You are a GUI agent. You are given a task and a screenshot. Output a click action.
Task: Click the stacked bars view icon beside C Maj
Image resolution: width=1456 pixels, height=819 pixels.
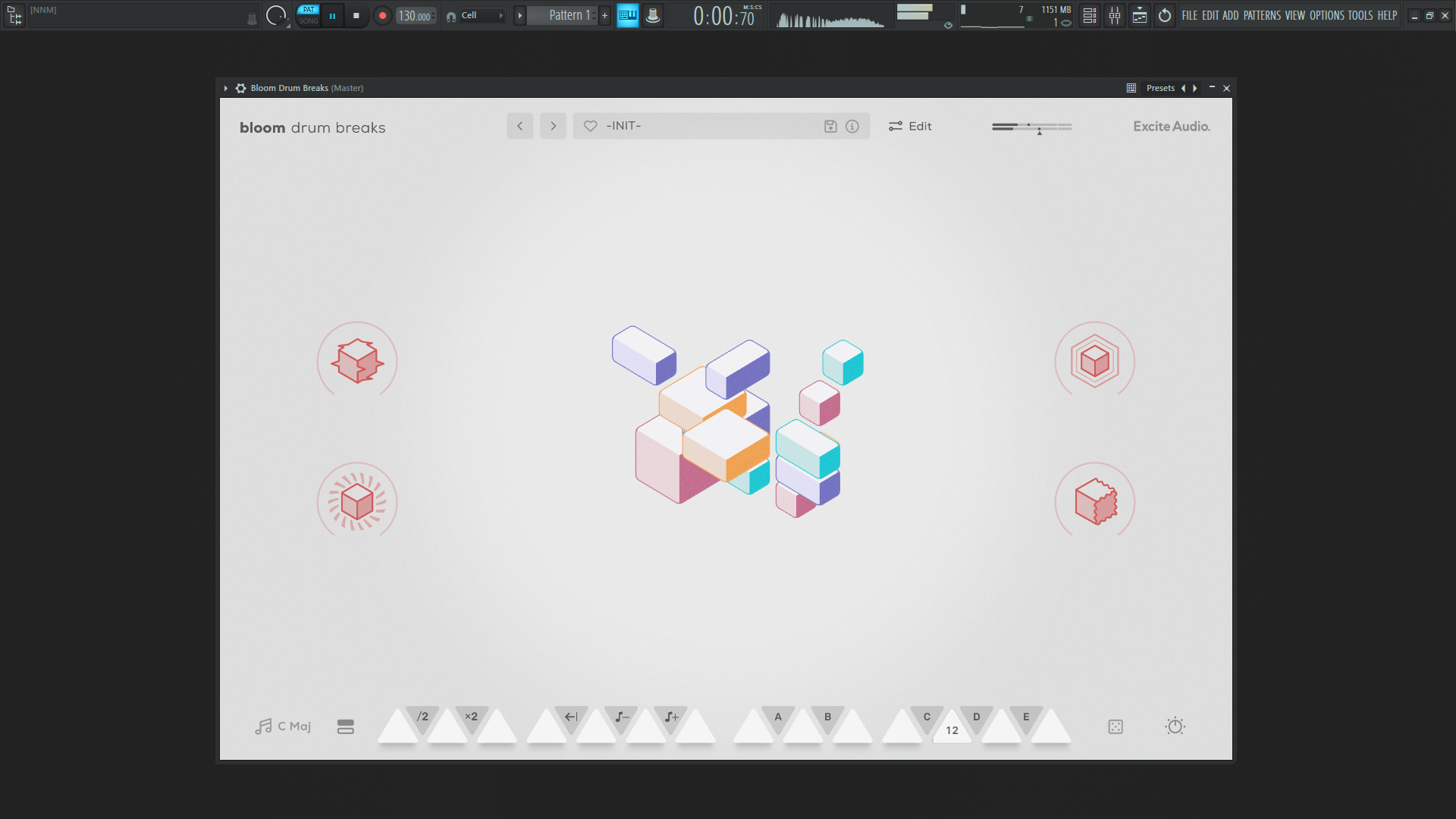pyautogui.click(x=346, y=726)
